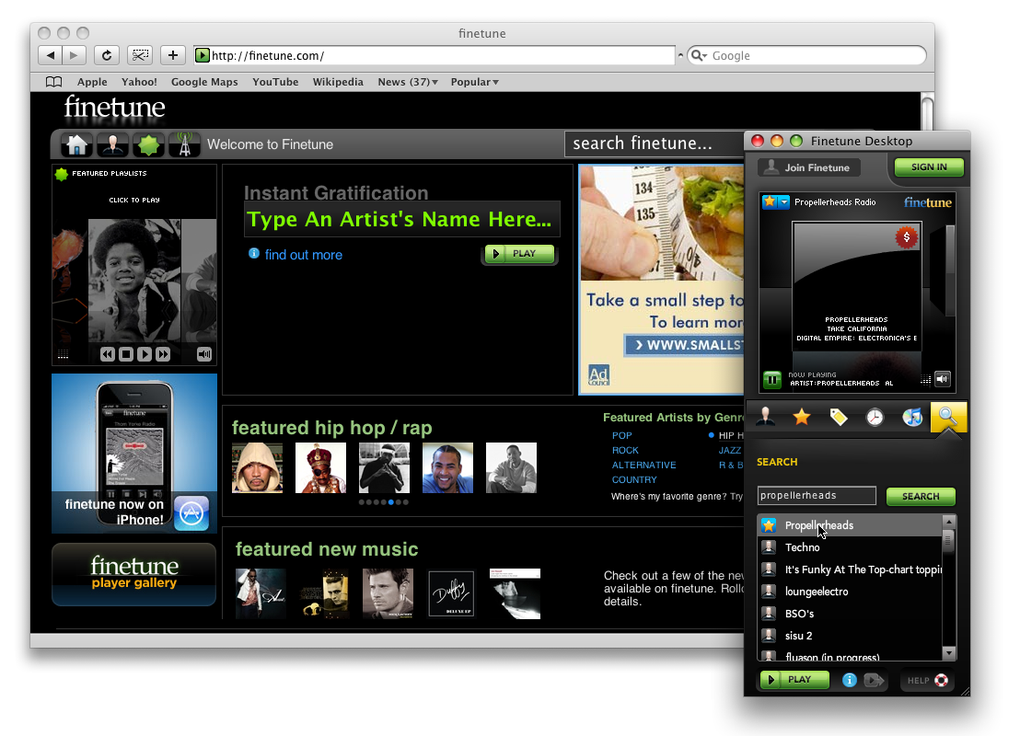The width and height of the screenshot is (1020, 736).
Task: Click the search results scroll down arrow
Action: (949, 653)
